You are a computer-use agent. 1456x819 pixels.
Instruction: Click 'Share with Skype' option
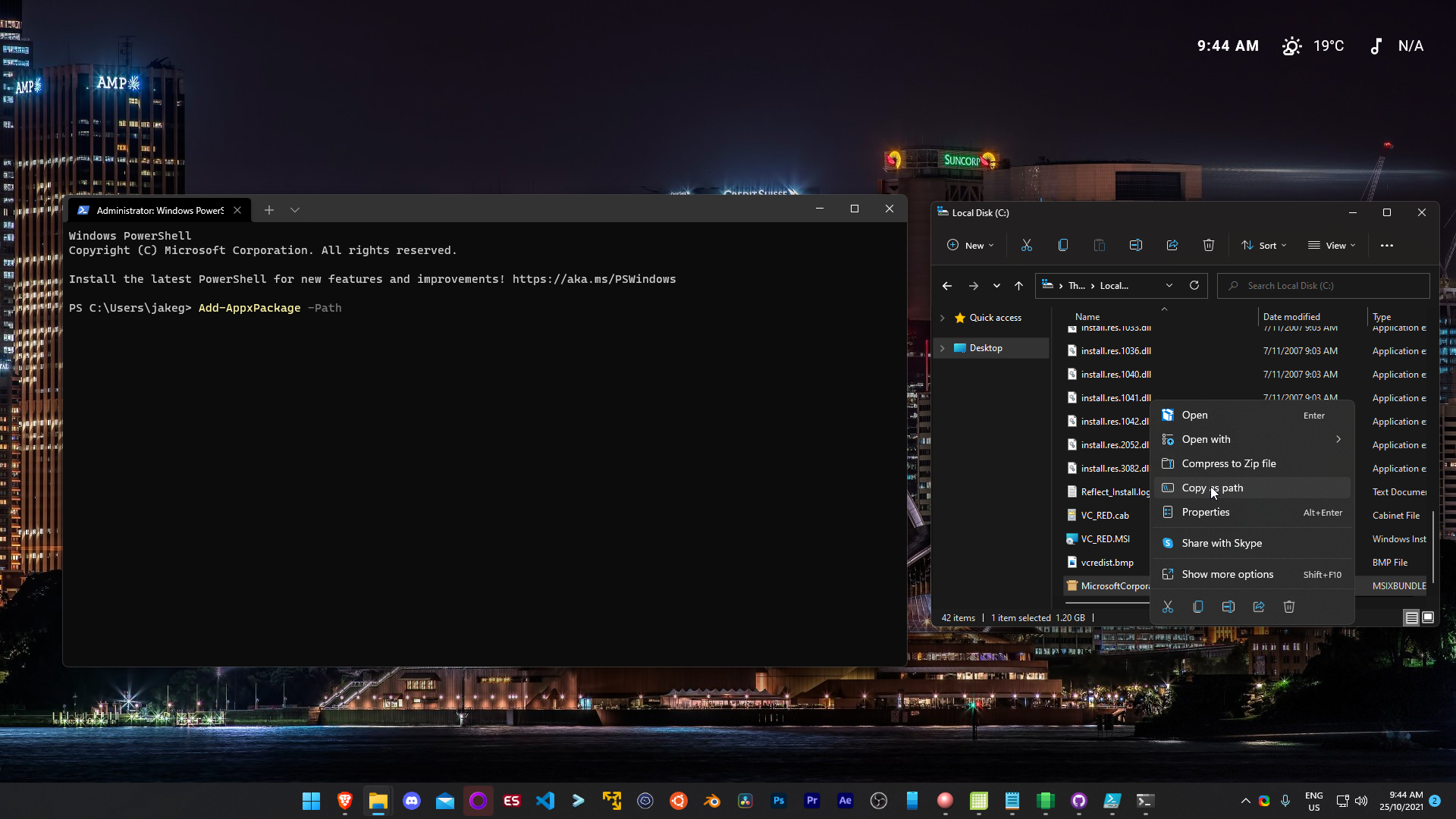tap(1221, 543)
